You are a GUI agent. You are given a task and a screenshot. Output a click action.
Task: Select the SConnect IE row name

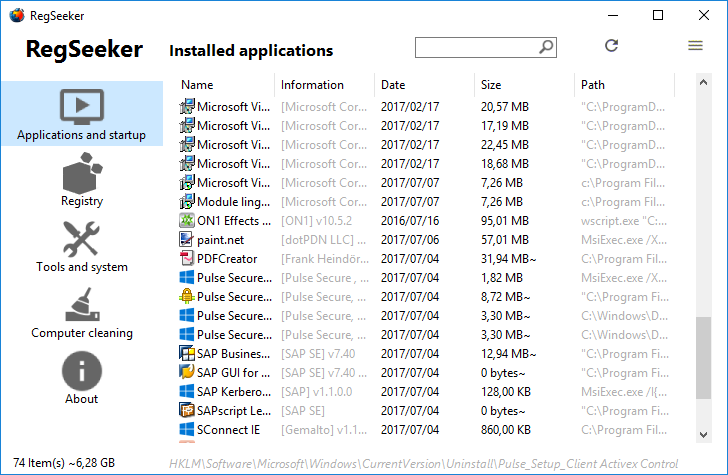pos(228,430)
